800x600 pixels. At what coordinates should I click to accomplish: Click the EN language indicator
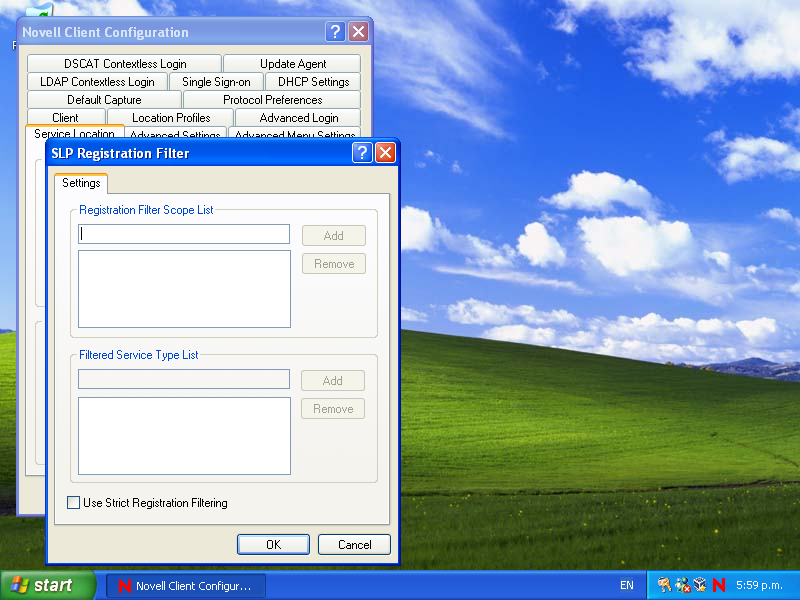(627, 585)
